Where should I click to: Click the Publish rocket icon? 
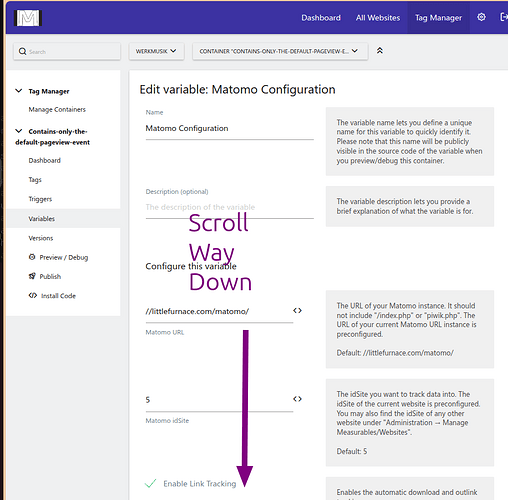(32, 276)
